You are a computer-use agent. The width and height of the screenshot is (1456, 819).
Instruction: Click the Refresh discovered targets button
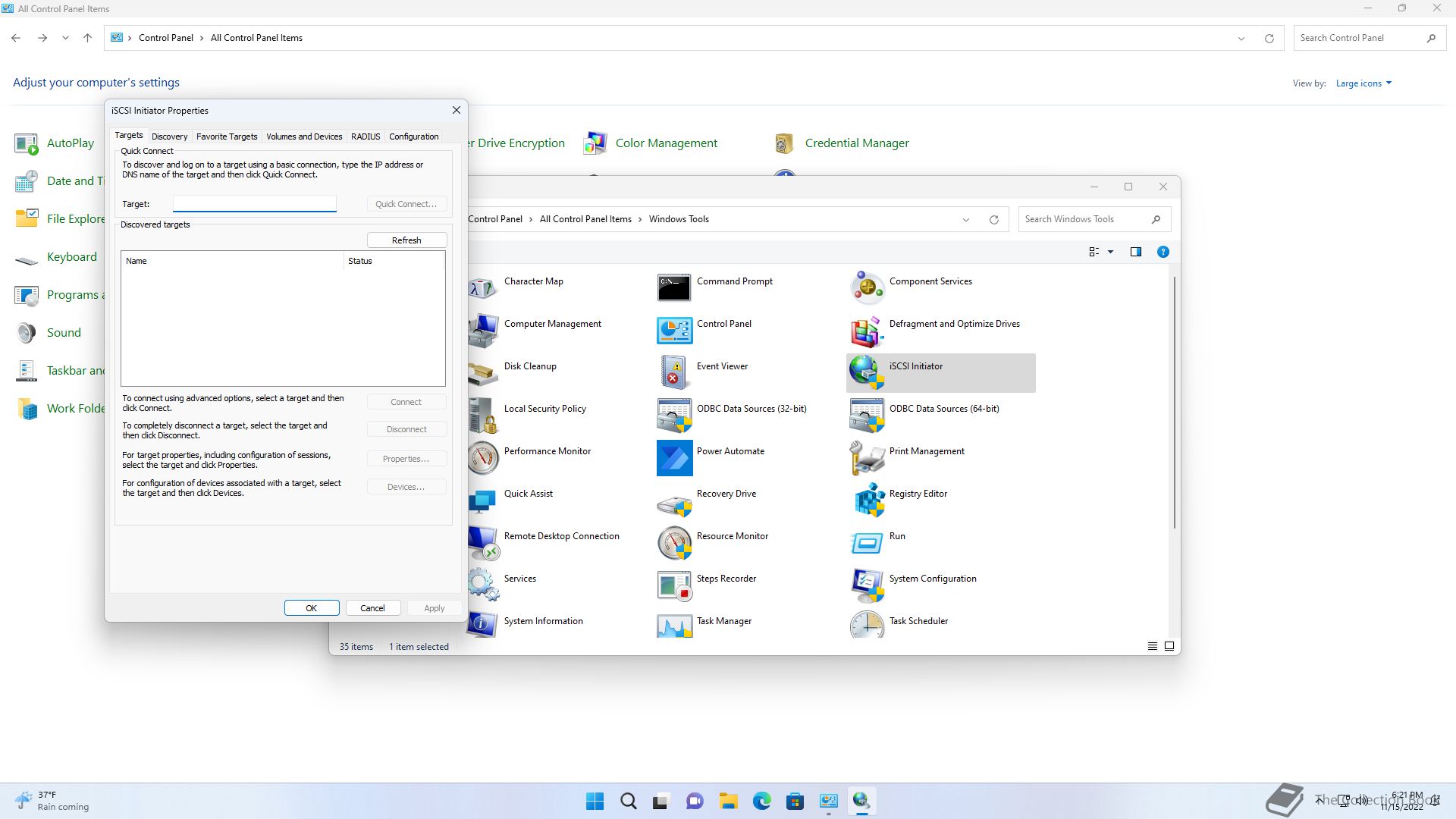[x=406, y=240]
